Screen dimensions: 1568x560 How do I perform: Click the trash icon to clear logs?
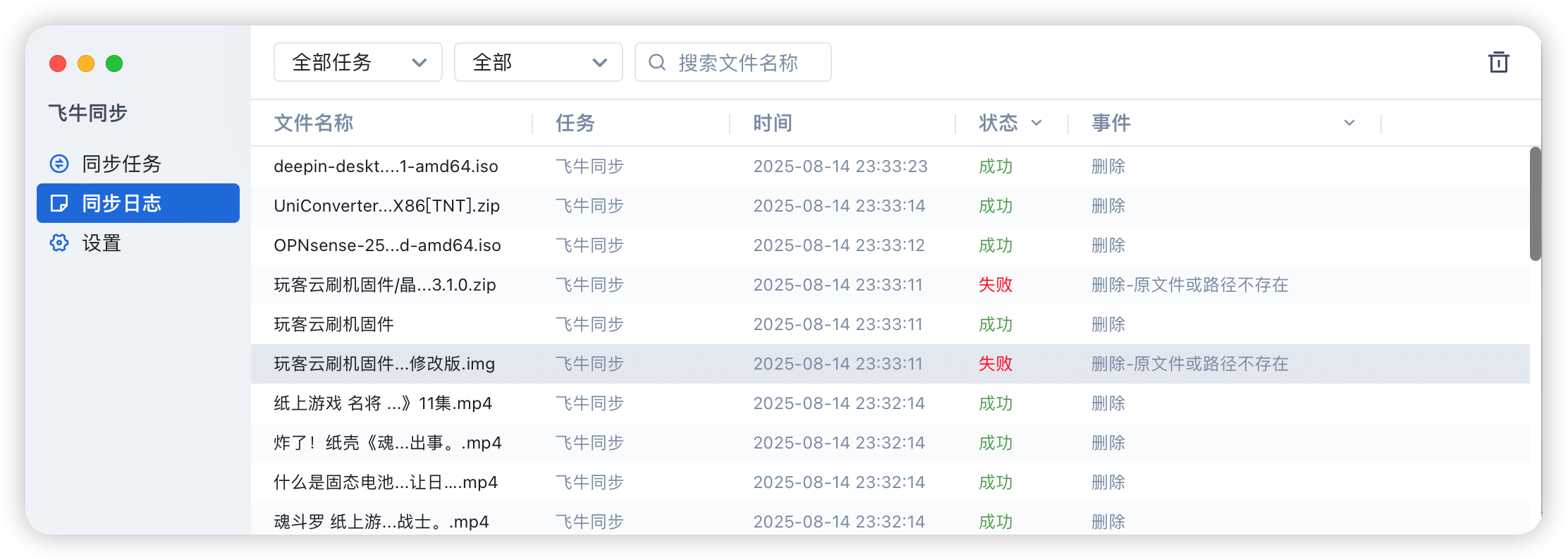tap(1498, 62)
